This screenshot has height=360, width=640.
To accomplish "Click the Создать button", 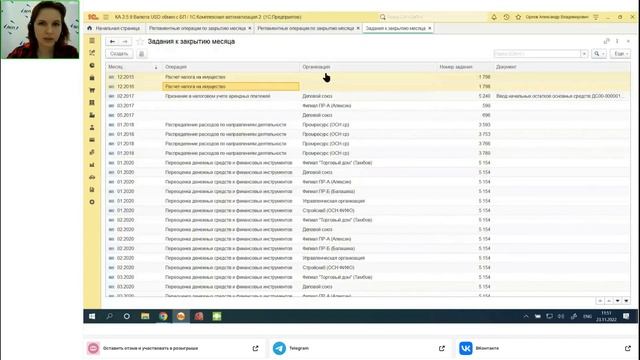I will tap(119, 54).
